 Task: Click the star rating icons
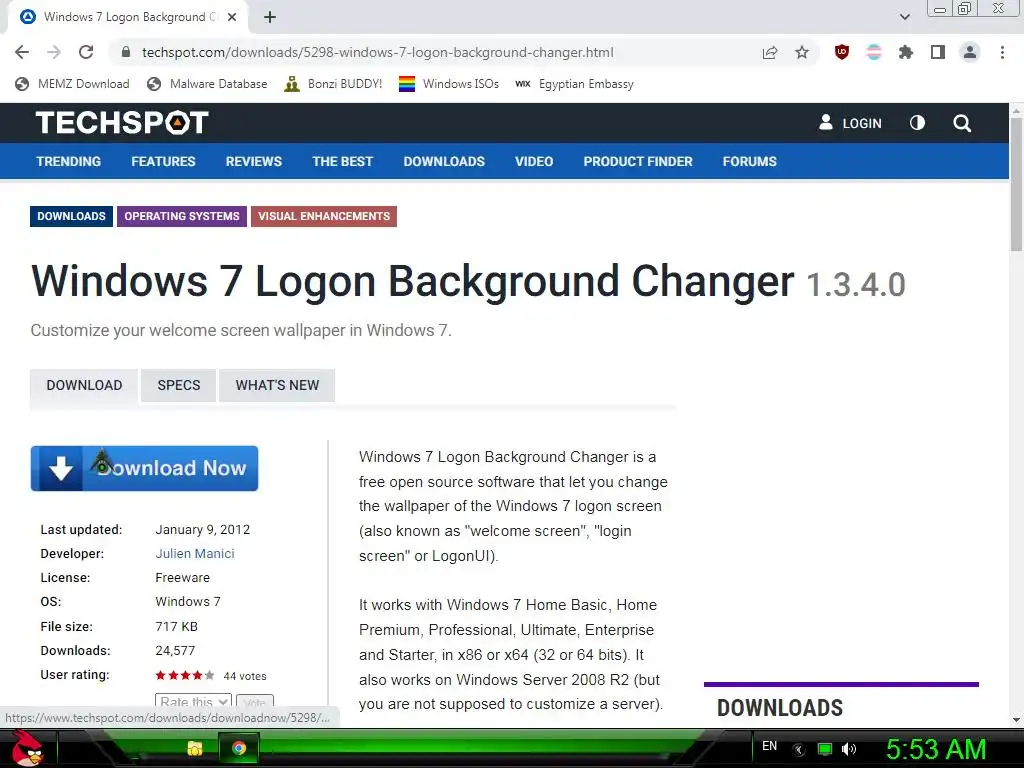[184, 675]
